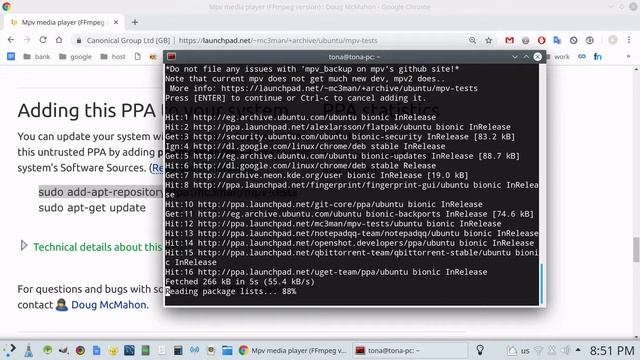
Task: Close the Mpv media player tab
Action: point(116,22)
